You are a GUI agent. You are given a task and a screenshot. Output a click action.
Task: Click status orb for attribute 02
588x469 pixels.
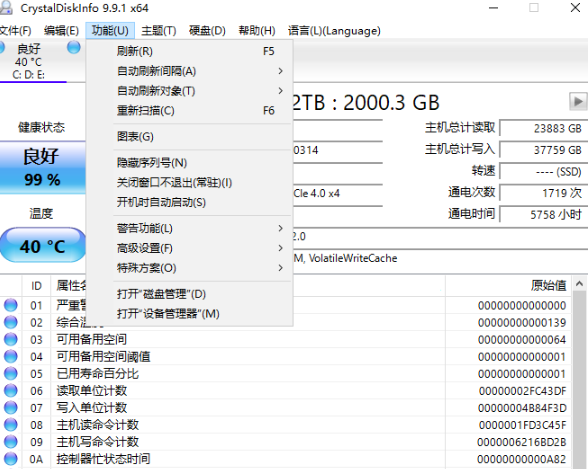[x=10, y=322]
